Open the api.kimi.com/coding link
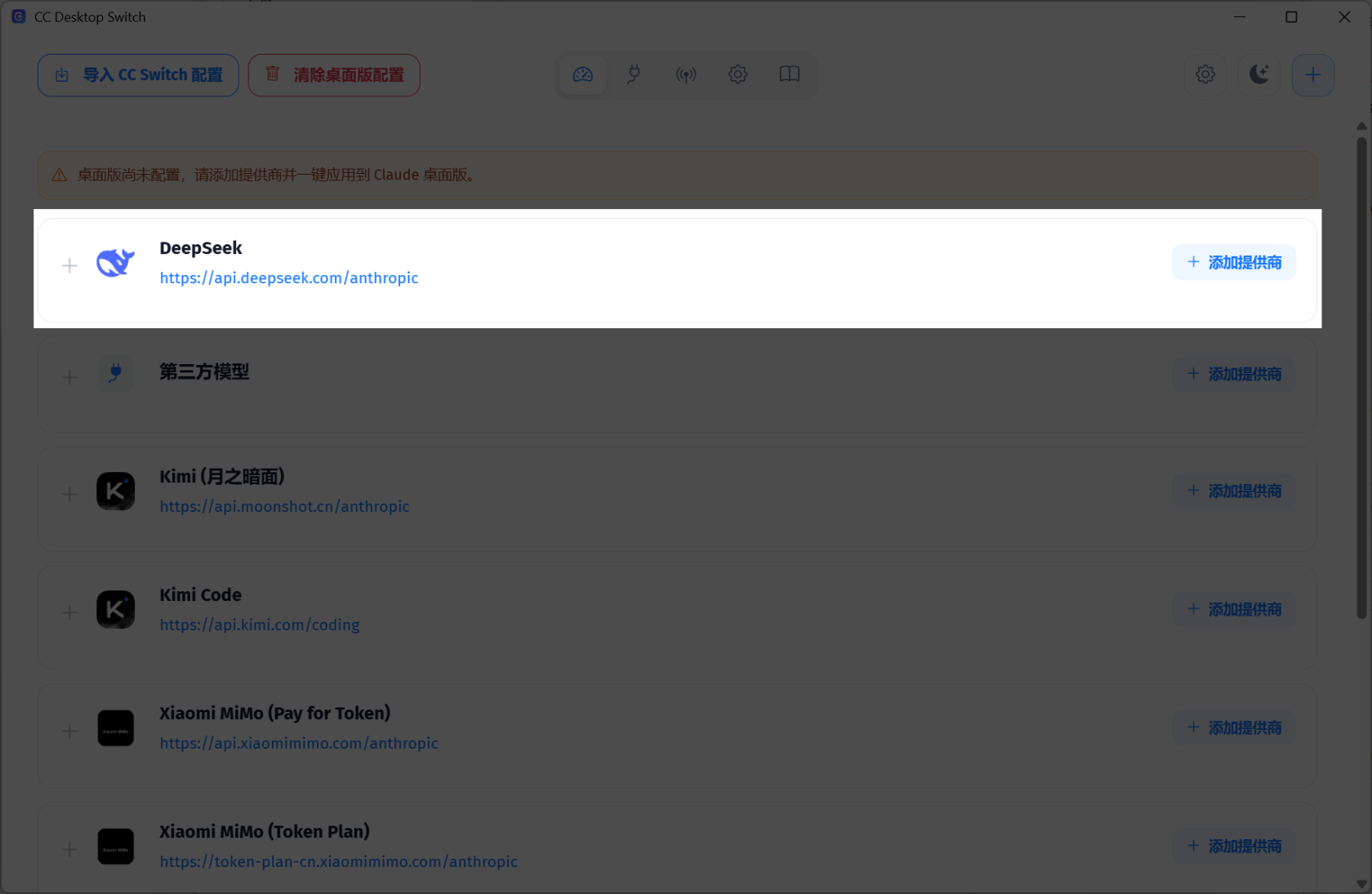This screenshot has width=1372, height=894. [260, 625]
